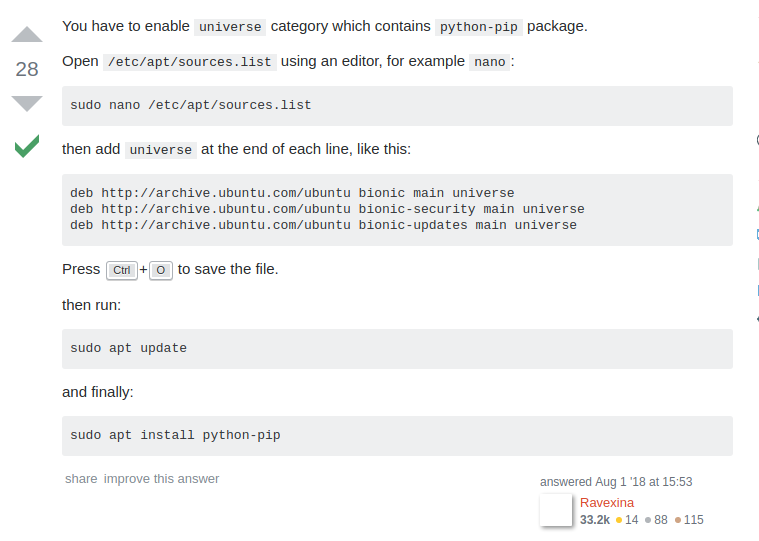
Task: Click the gold badge dot
Action: point(619,520)
